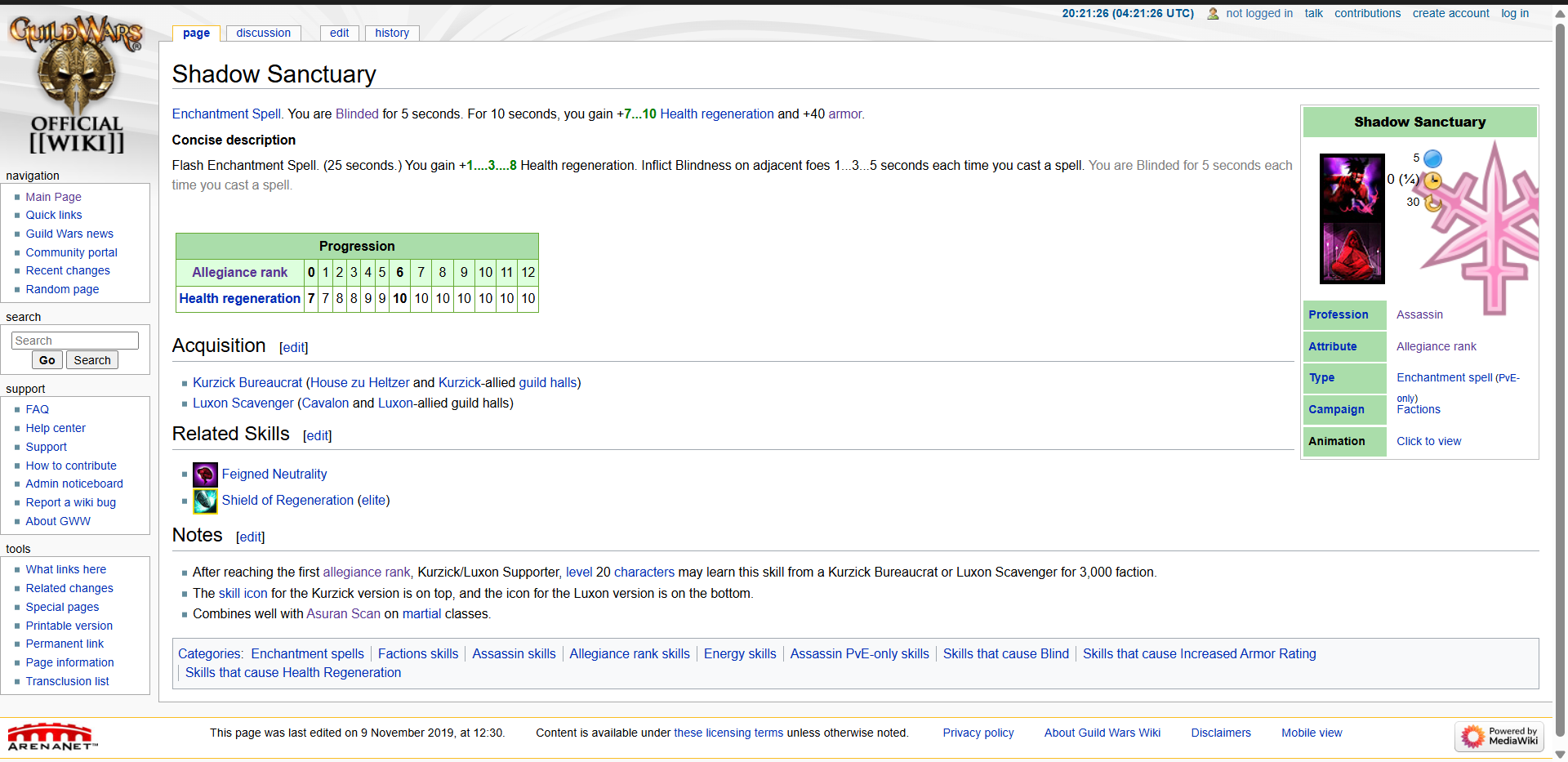Open Main Page in navigation
This screenshot has height=762, width=1568.
tap(53, 197)
